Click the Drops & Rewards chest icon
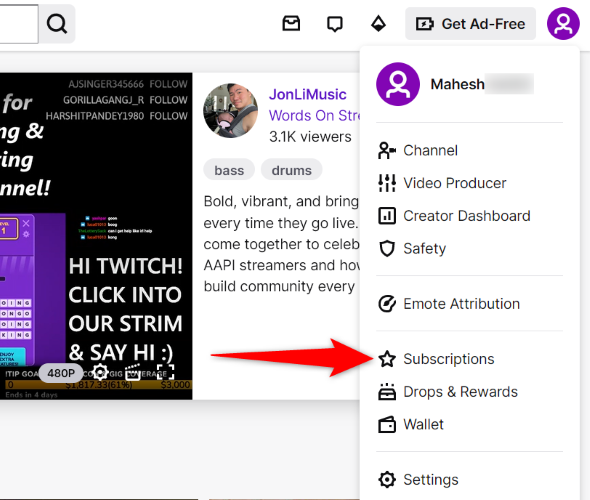This screenshot has width=590, height=500. coord(387,392)
